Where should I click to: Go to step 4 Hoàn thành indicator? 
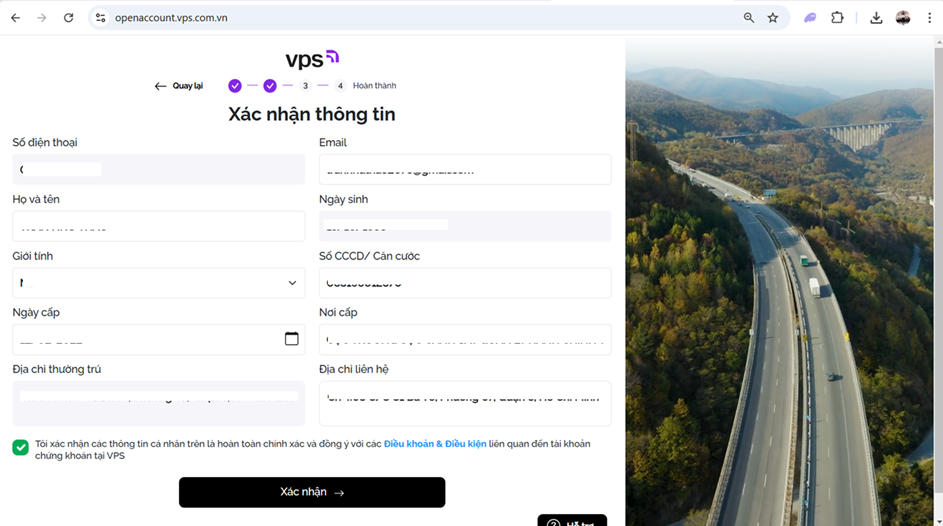coord(340,86)
